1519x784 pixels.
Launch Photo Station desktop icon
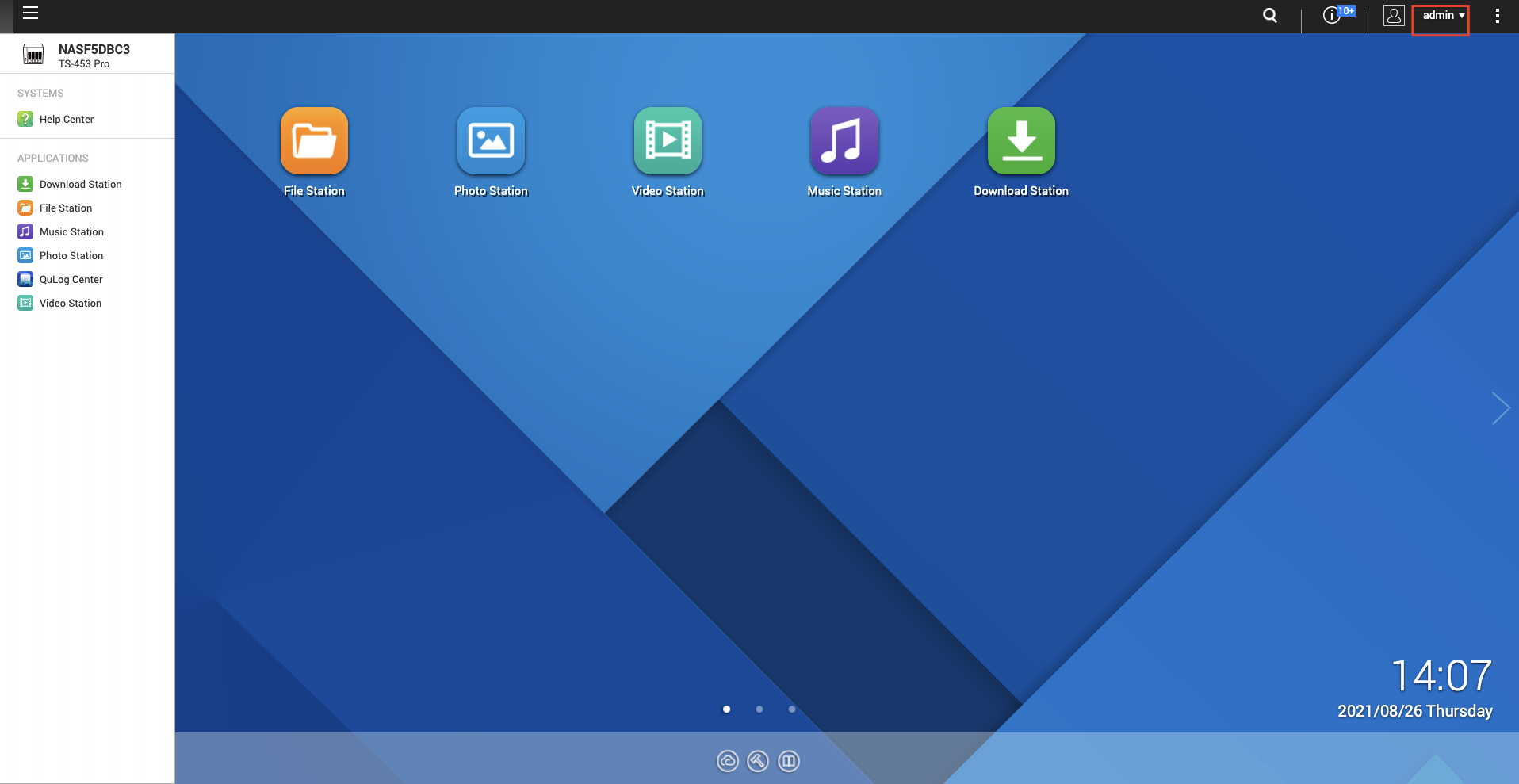pos(491,141)
